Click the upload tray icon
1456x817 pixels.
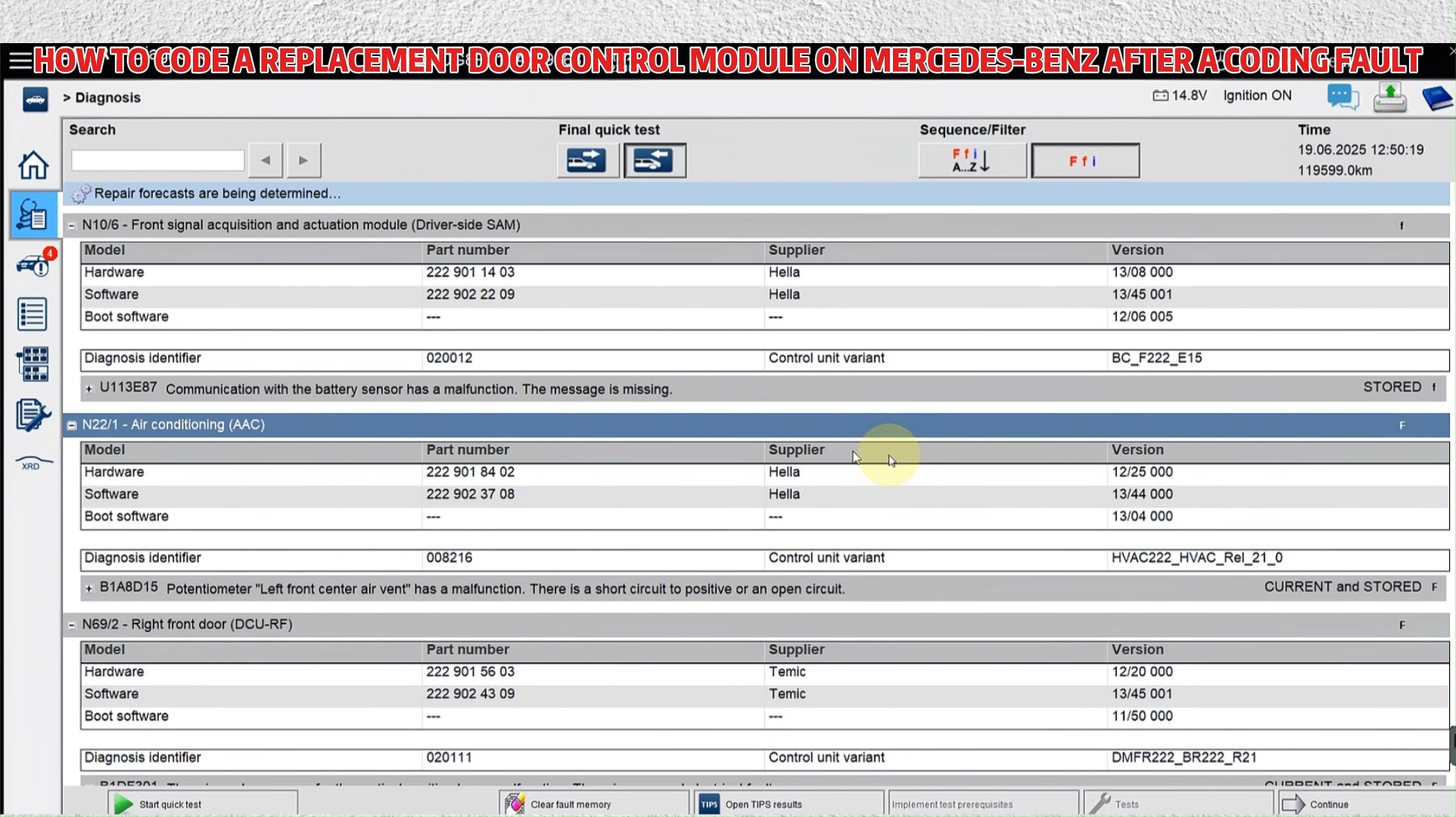[x=1389, y=98]
